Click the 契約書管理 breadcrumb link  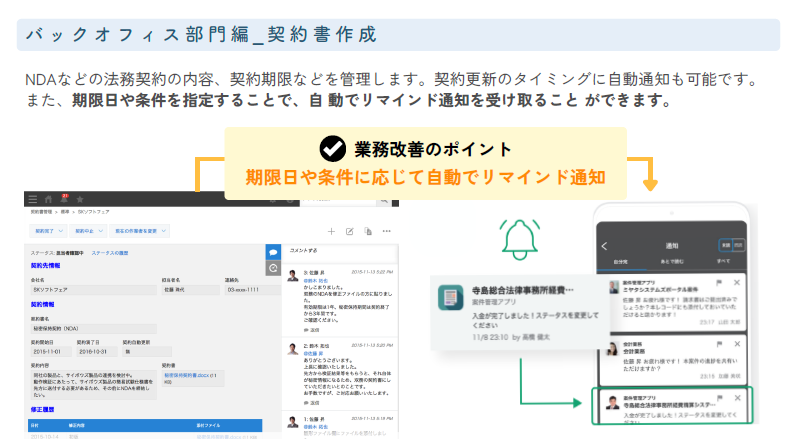click(41, 212)
